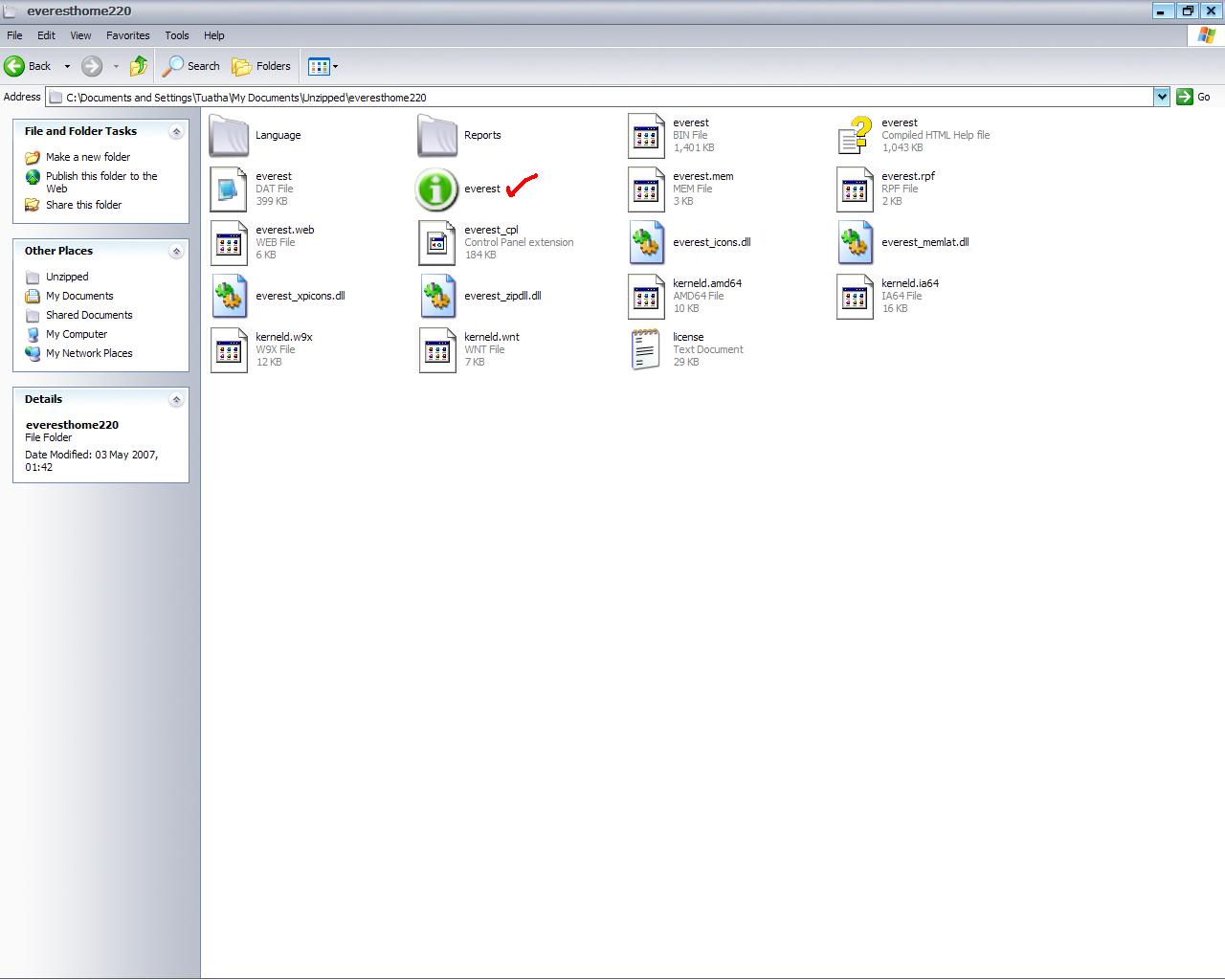1225x980 pixels.
Task: Open the File menu
Action: 14,35
